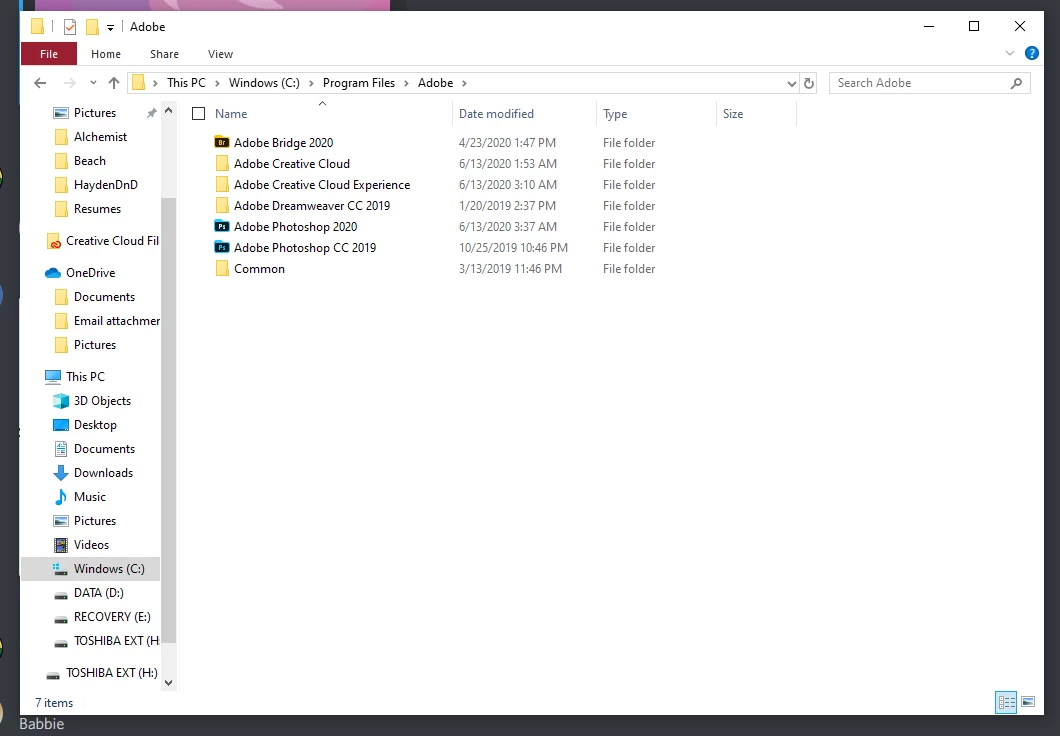Select Resumes folder in sidebar

click(97, 209)
